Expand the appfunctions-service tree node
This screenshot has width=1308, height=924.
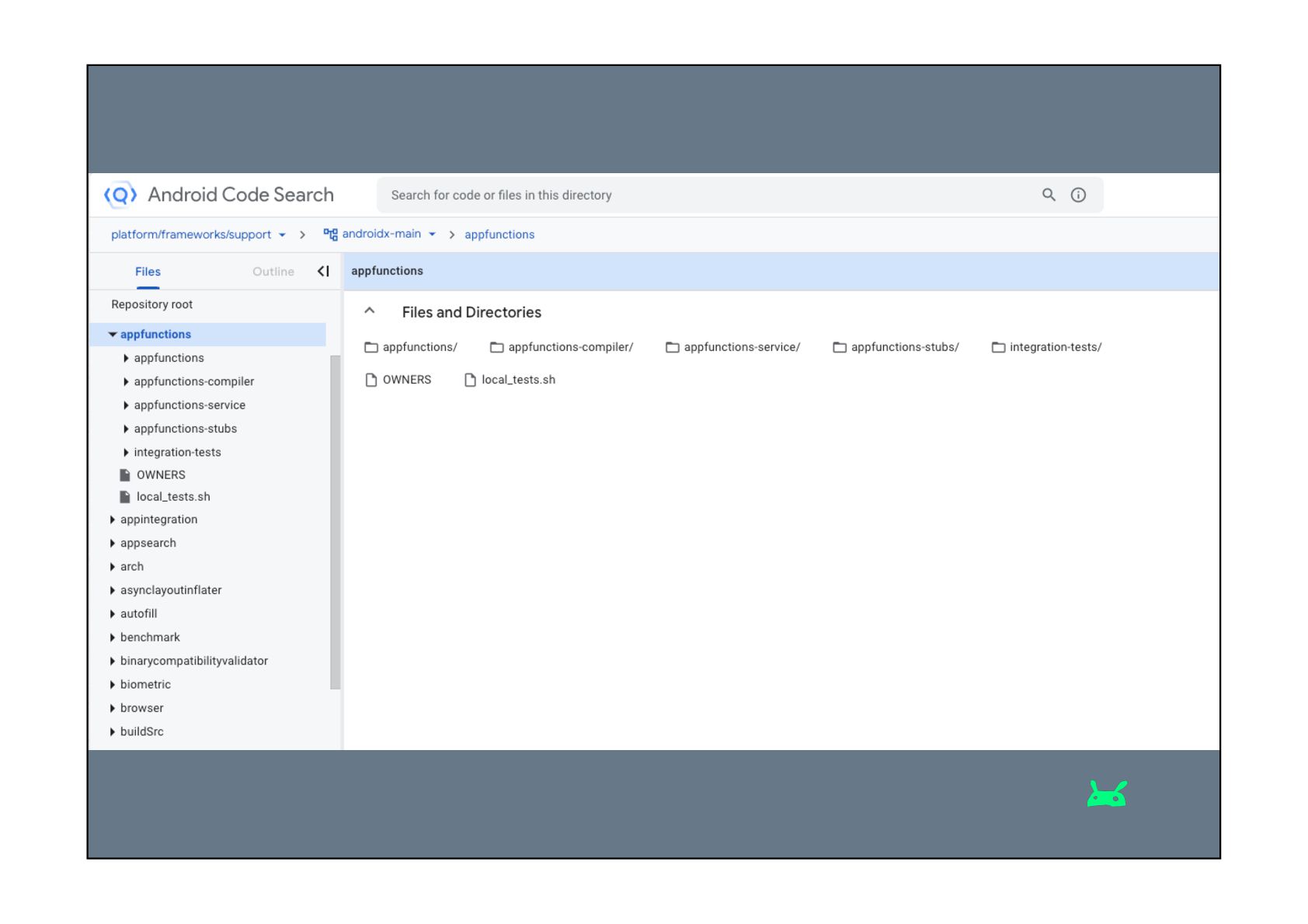tap(126, 405)
